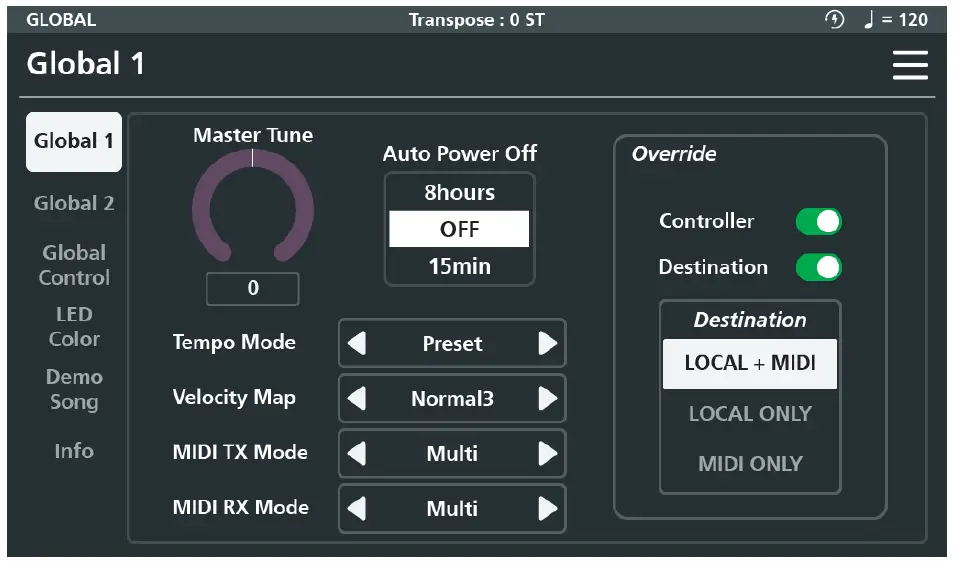Viewport: 956px width, 563px height.
Task: Click the MIDI RX Mode Multi value
Action: coord(452,509)
